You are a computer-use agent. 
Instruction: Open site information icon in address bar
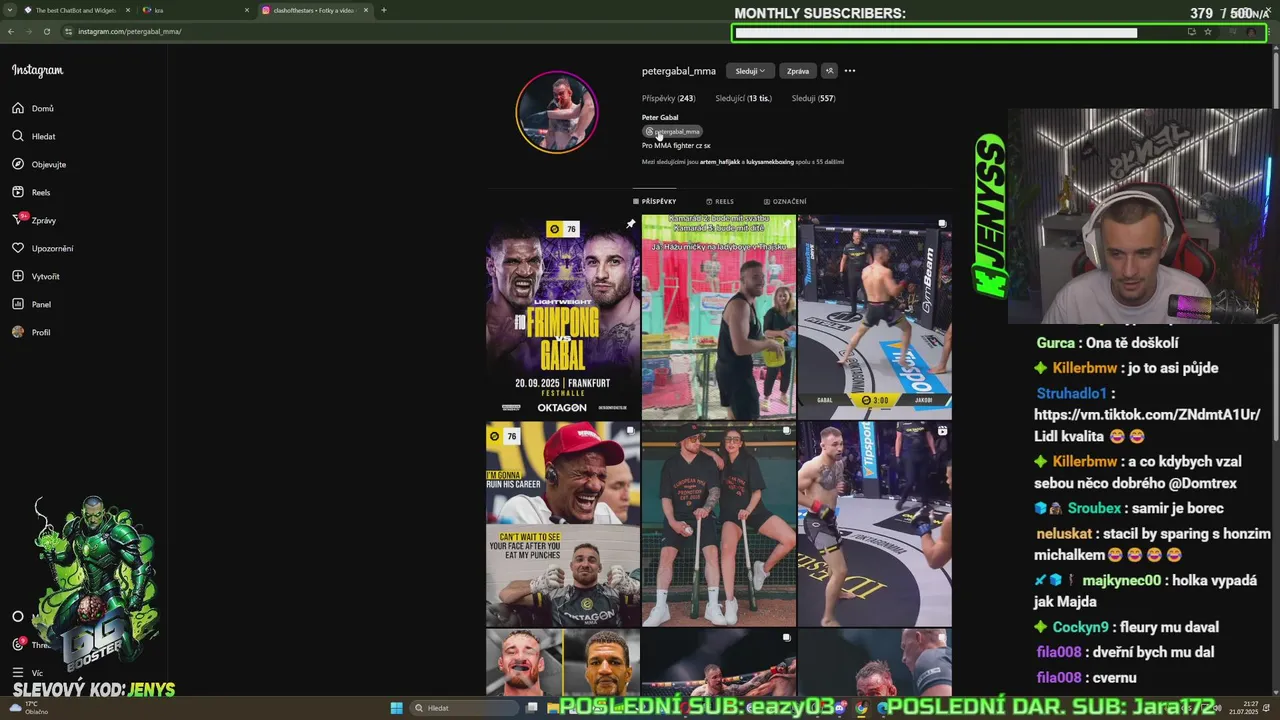69,31
